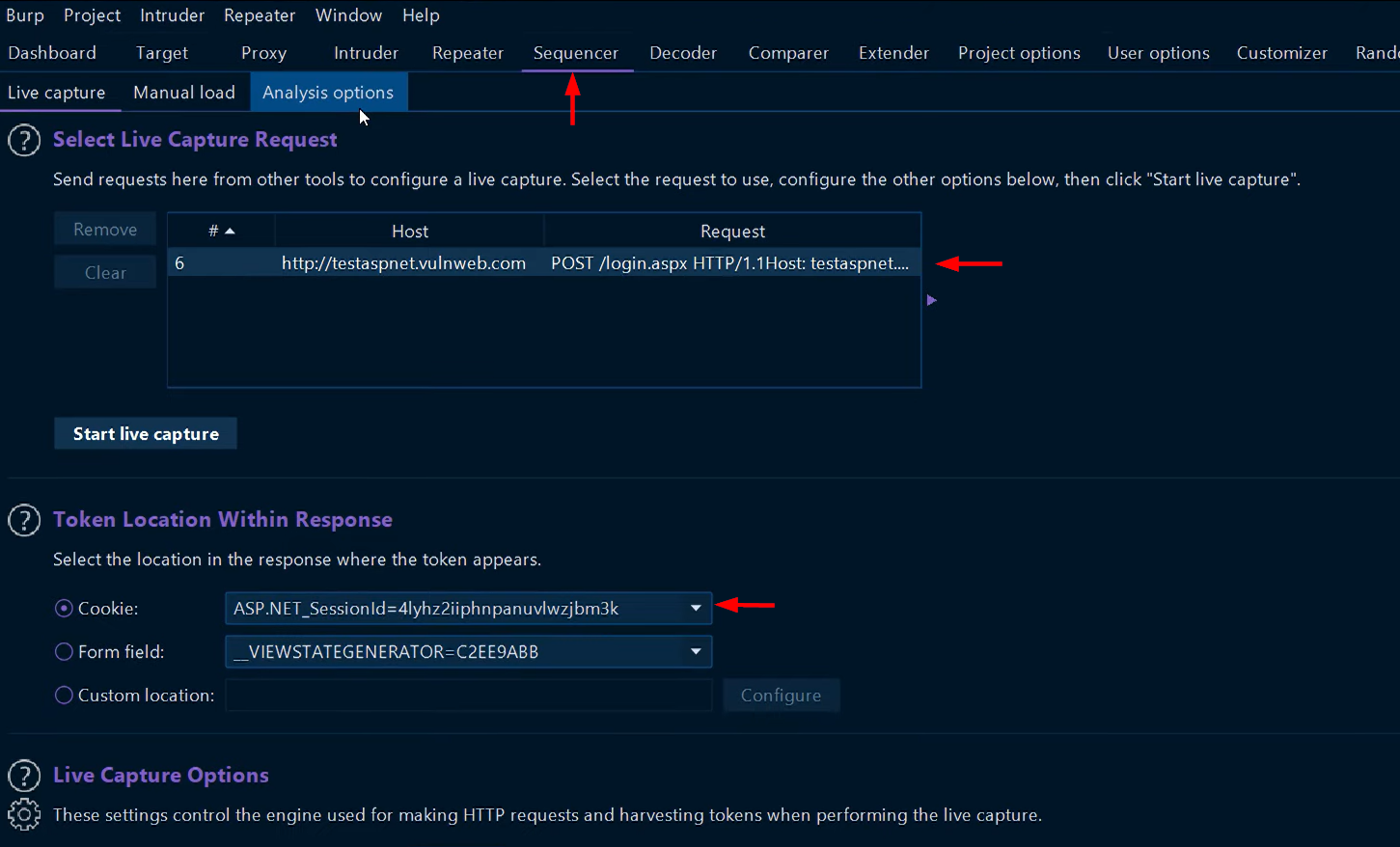Choose the Custom location radio button

coord(63,695)
